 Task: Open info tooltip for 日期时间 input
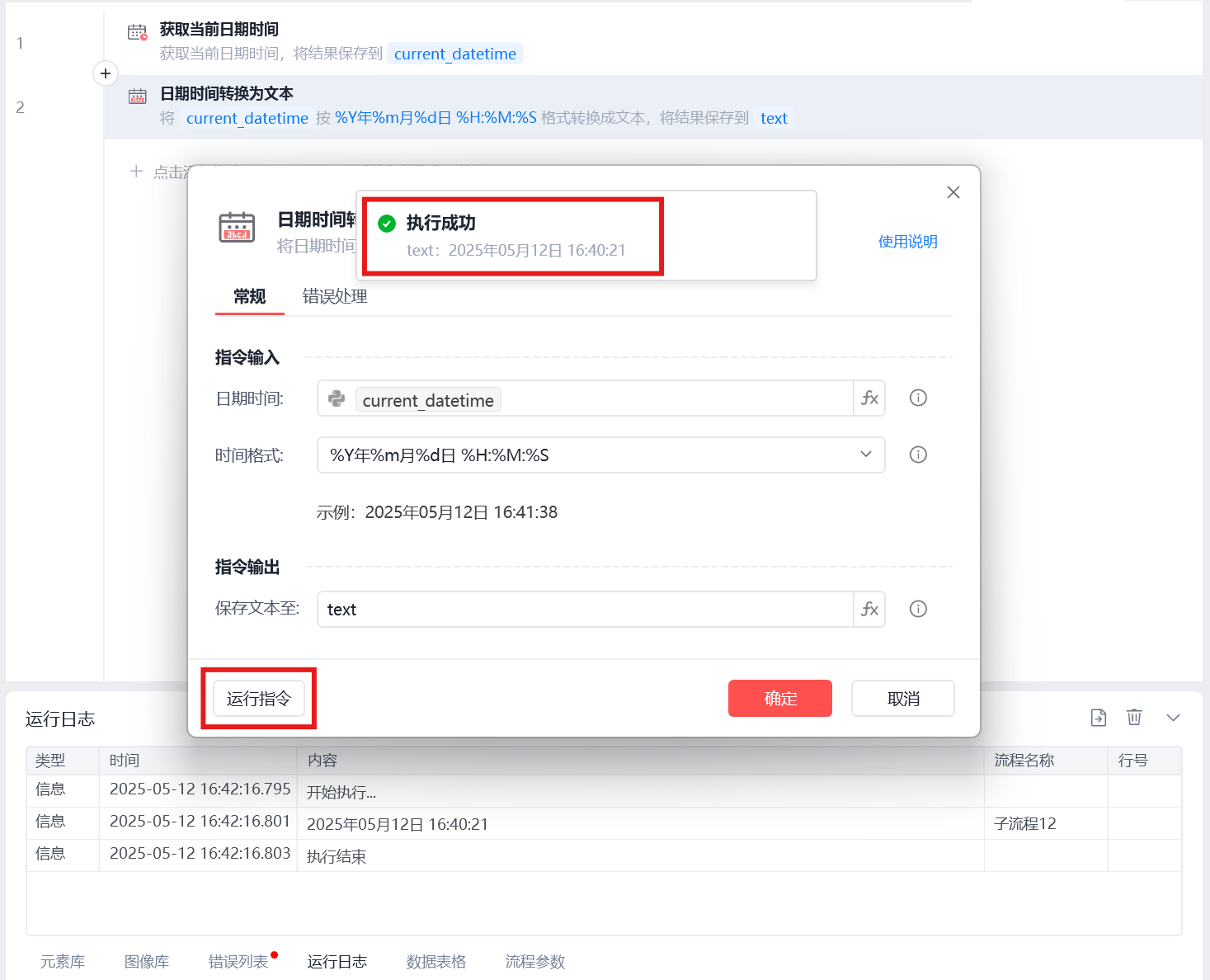[918, 398]
